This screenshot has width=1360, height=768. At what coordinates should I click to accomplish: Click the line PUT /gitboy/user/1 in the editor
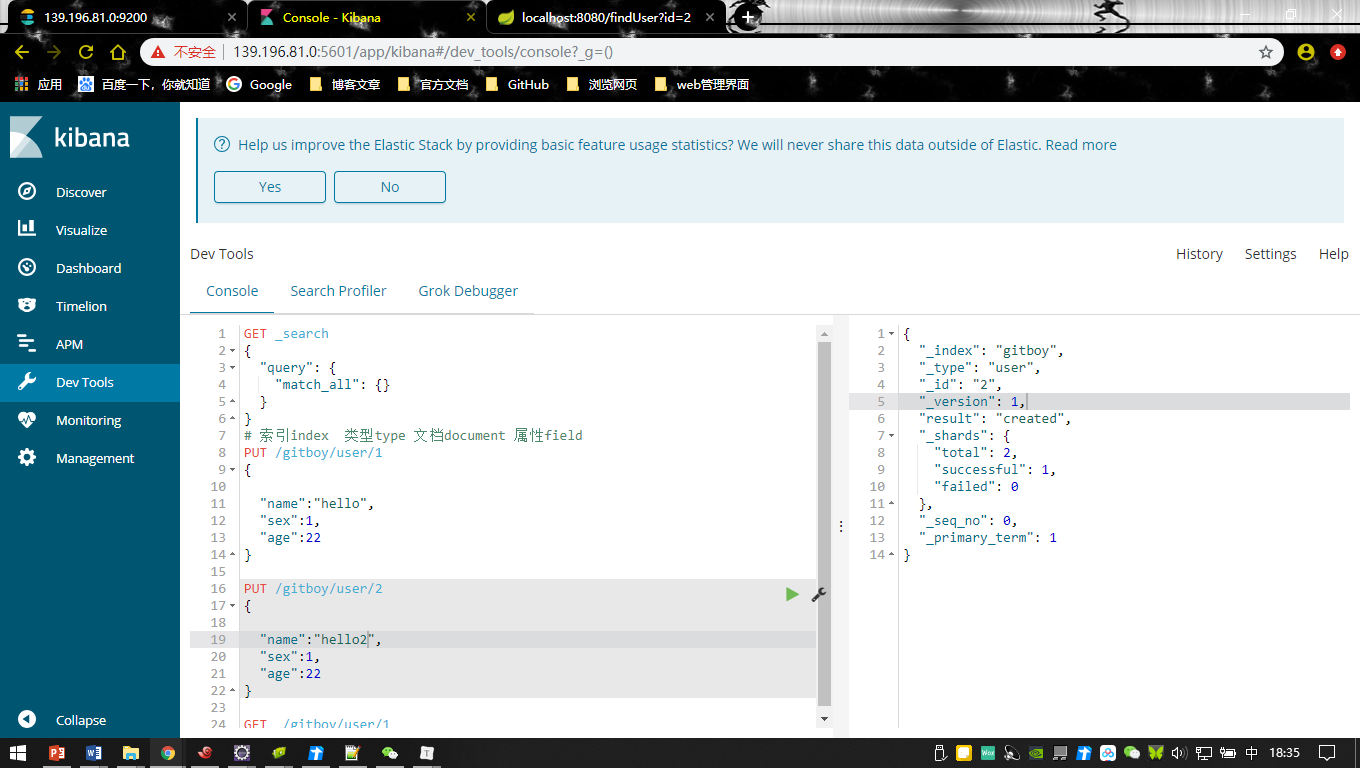[x=313, y=453]
